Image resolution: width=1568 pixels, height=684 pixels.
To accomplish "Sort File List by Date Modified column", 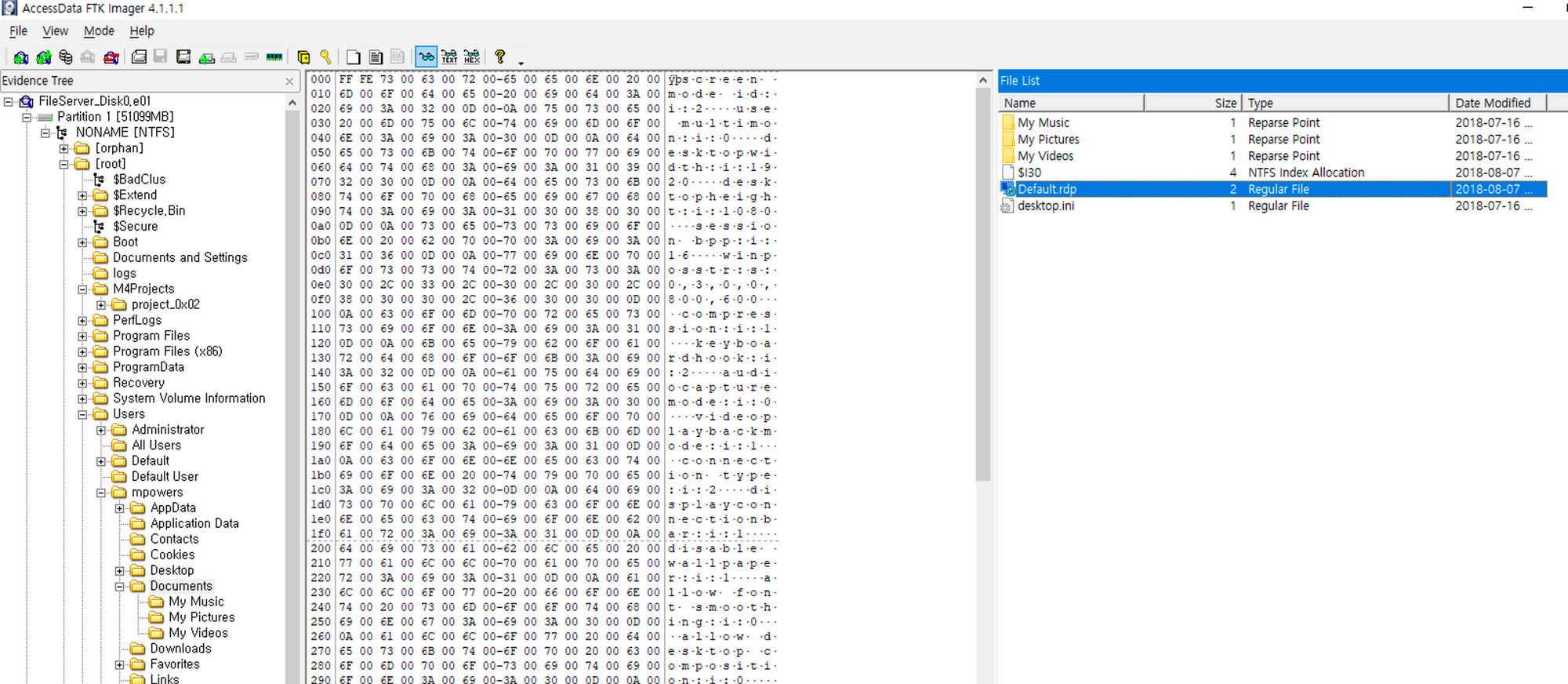I will pos(1497,103).
